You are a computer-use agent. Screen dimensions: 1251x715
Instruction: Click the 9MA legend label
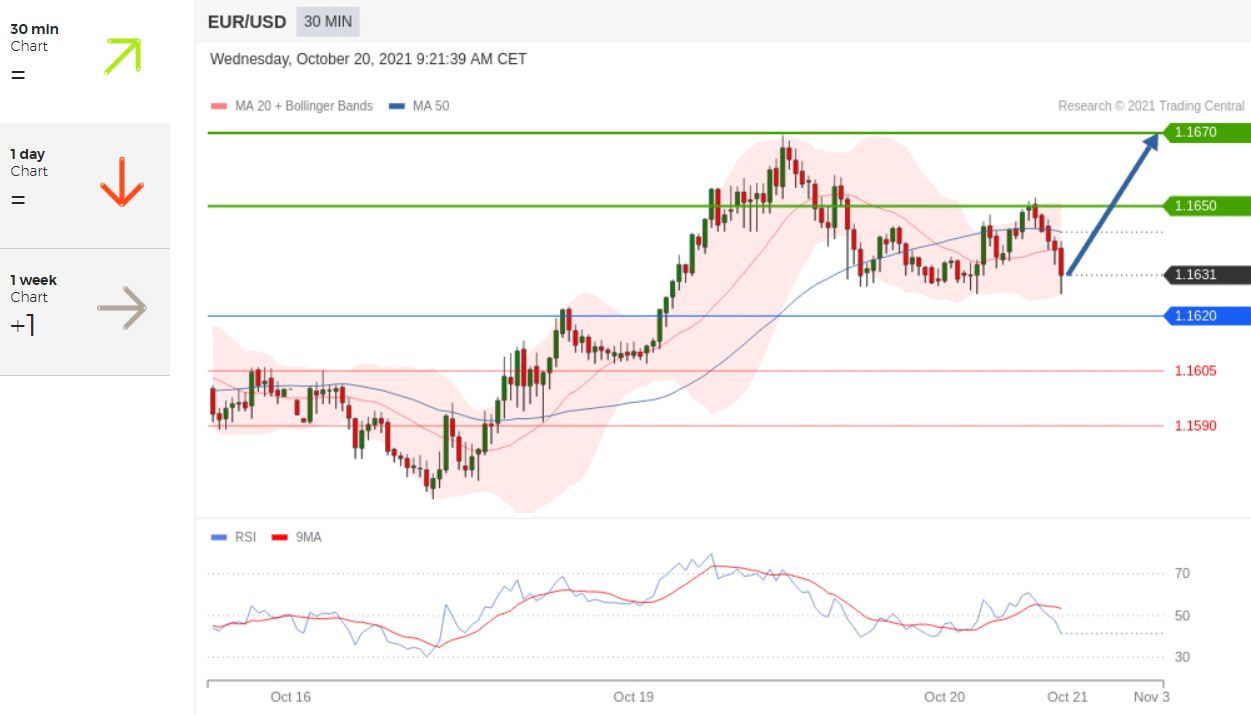pyautogui.click(x=309, y=537)
